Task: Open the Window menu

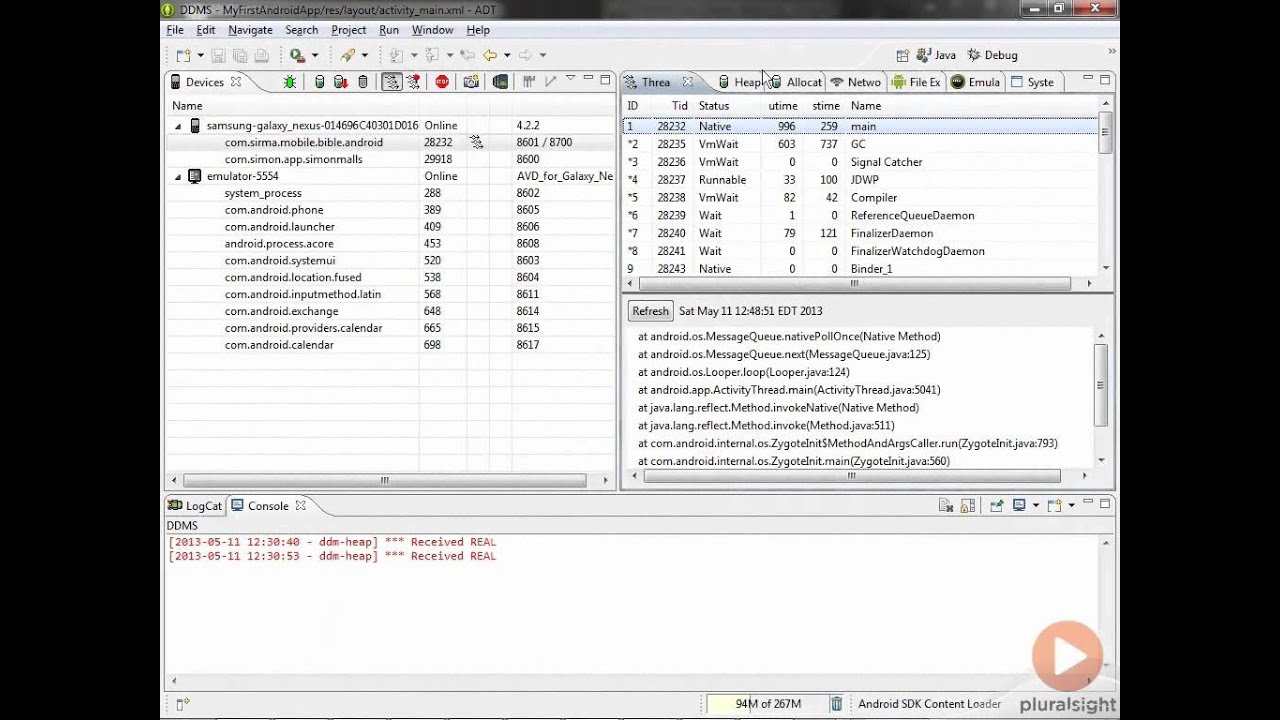Action: pos(432,30)
